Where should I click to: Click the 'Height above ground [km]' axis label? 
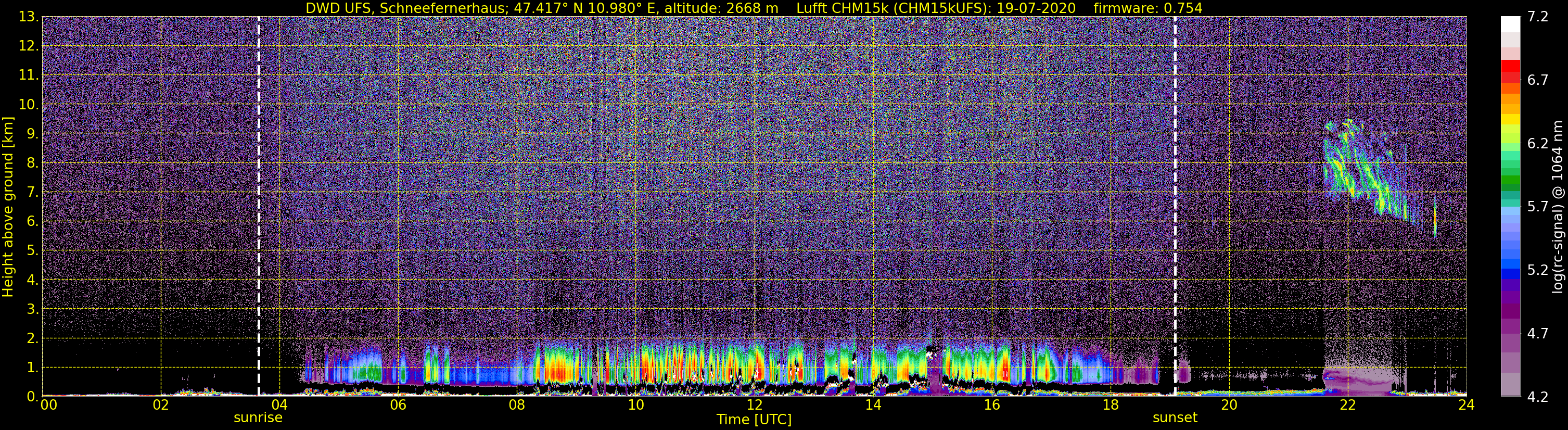[8, 207]
